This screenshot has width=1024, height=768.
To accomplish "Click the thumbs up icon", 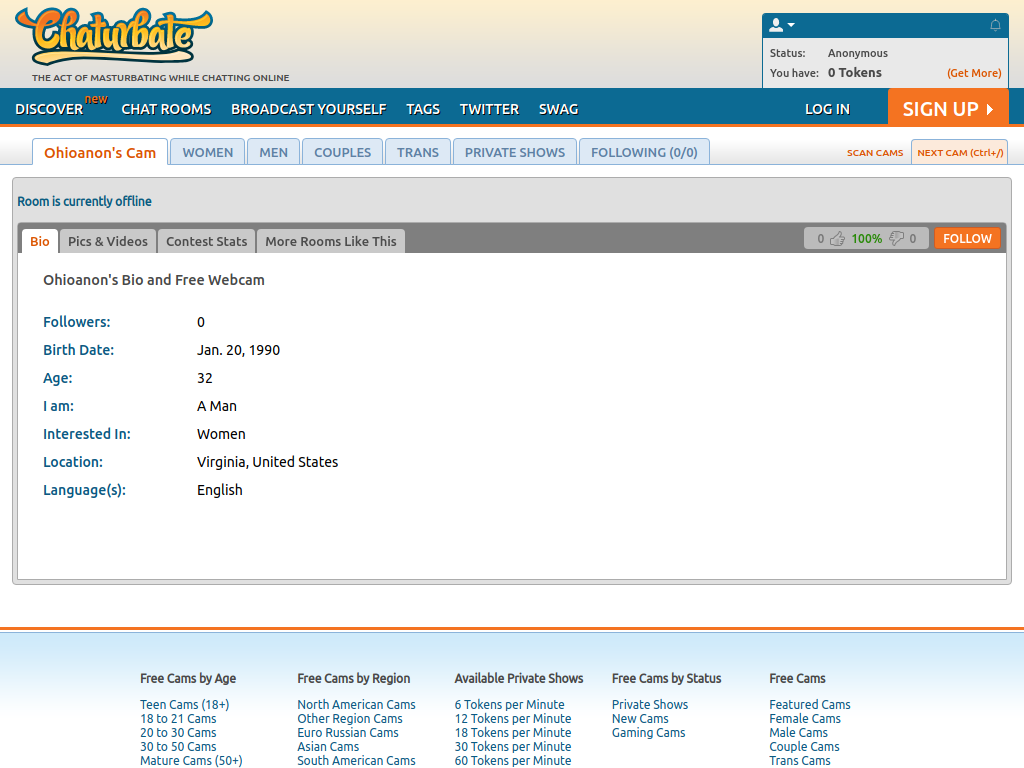I will (x=837, y=238).
